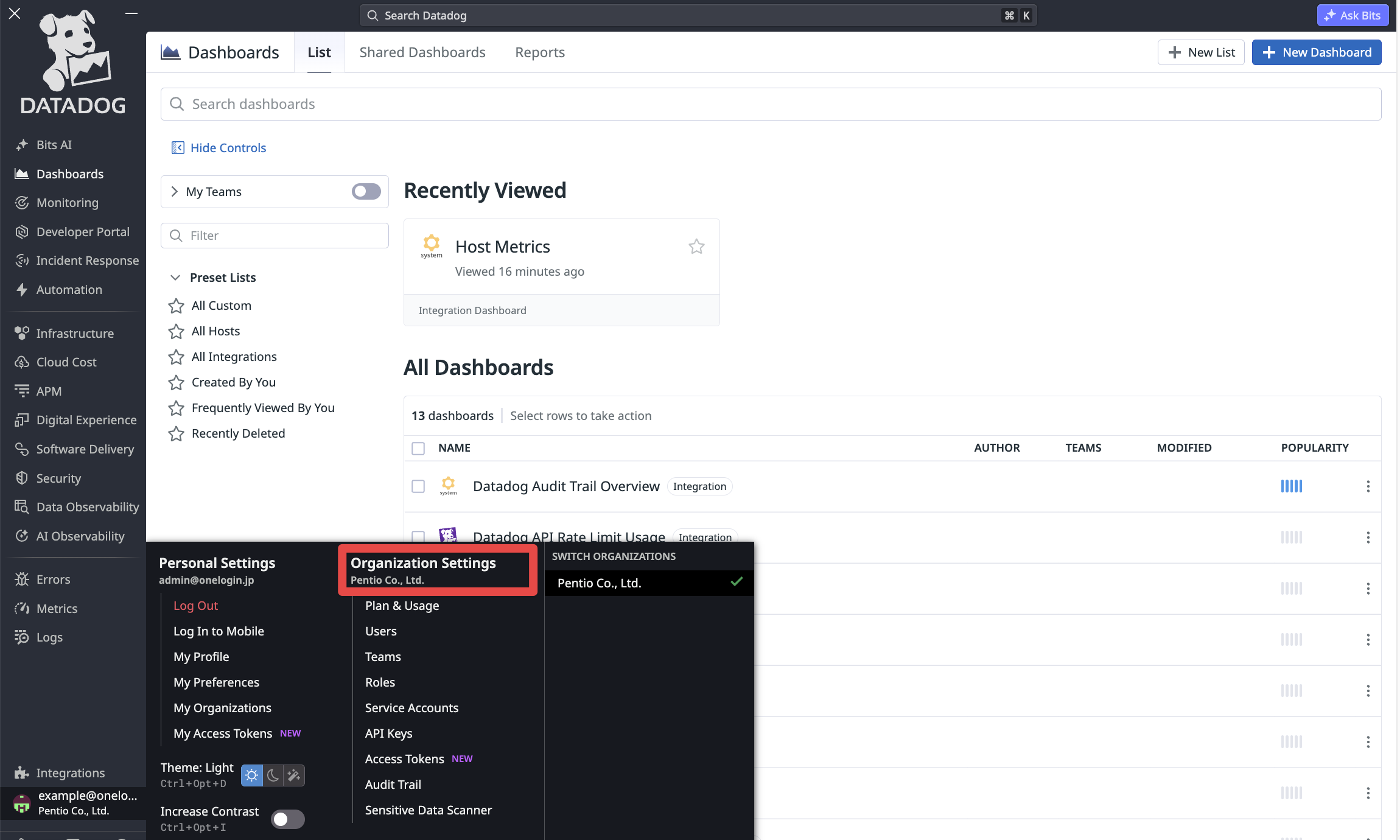Open Audit Trail menu entry

(393, 785)
